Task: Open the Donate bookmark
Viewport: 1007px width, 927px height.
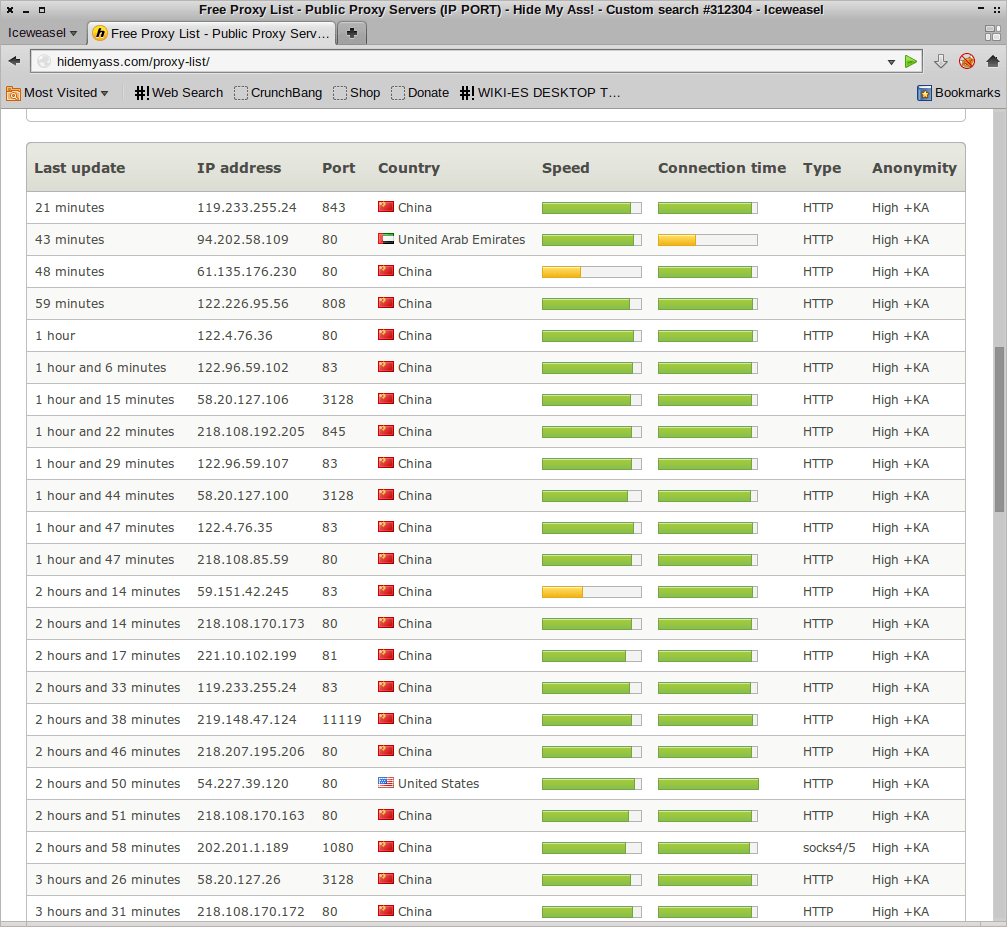Action: (x=420, y=93)
